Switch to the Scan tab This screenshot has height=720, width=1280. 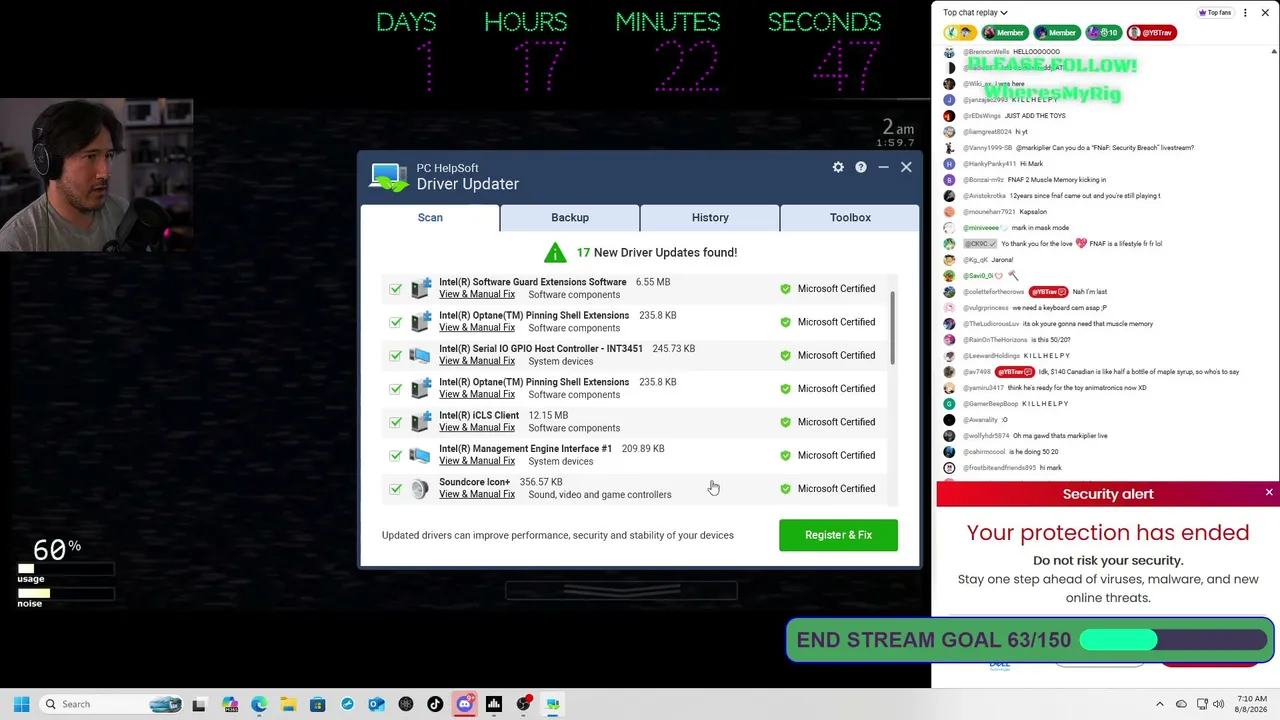(430, 217)
